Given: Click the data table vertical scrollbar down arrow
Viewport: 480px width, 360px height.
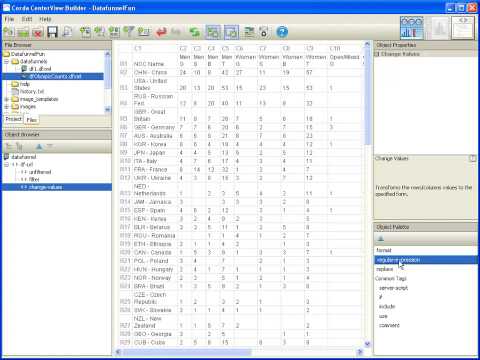Looking at the screenshot, I should click(367, 344).
